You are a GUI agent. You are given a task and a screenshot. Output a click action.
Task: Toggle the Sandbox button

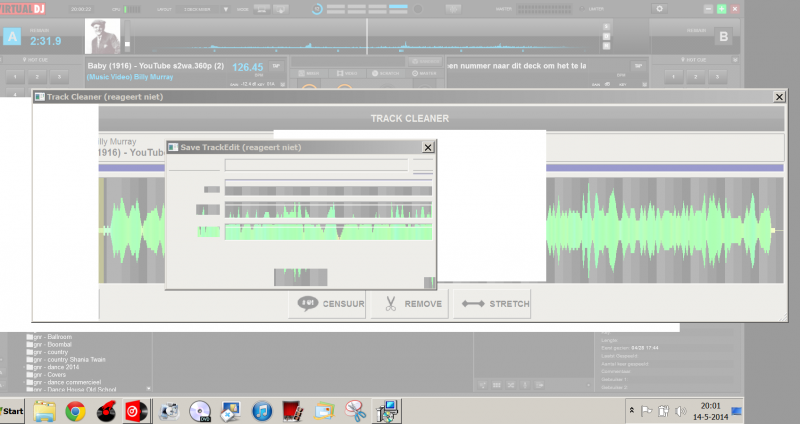coord(424,61)
